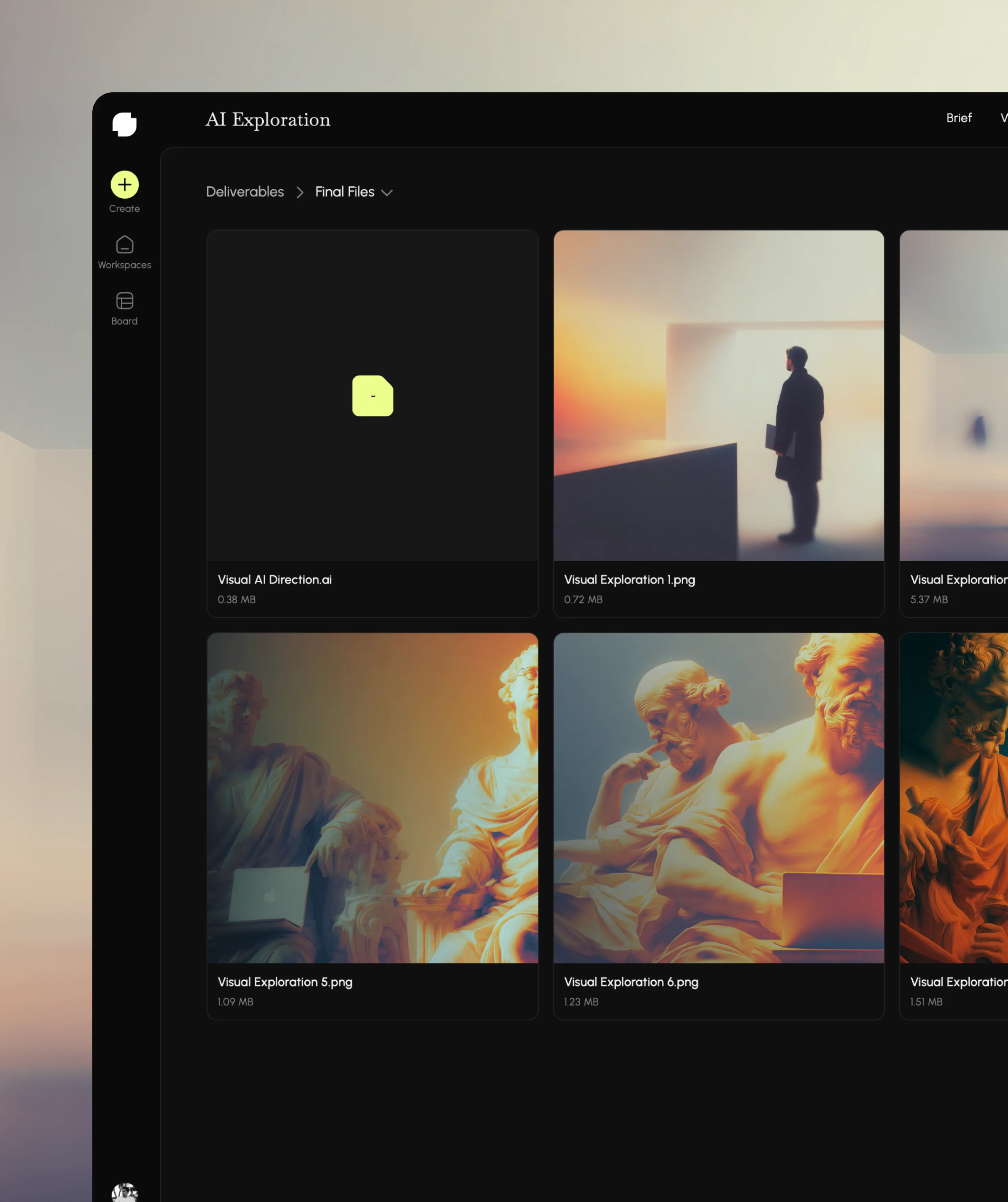This screenshot has height=1202, width=1008.
Task: Click the AI Exploration project title
Action: [x=267, y=119]
